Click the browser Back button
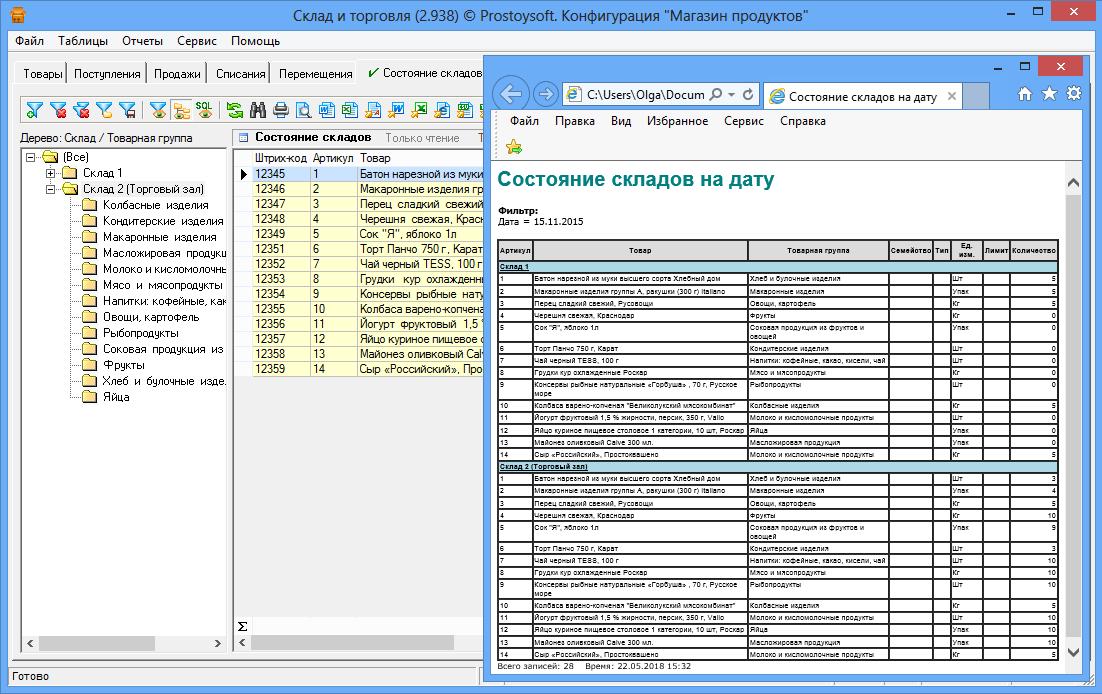The height and width of the screenshot is (694, 1102). click(512, 95)
